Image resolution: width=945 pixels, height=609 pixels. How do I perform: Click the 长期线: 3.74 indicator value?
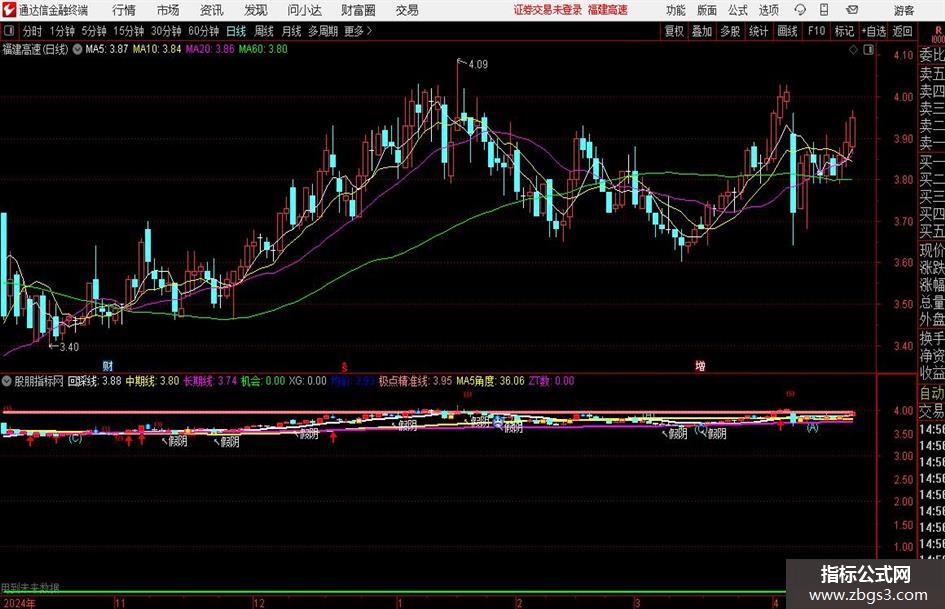(210, 381)
